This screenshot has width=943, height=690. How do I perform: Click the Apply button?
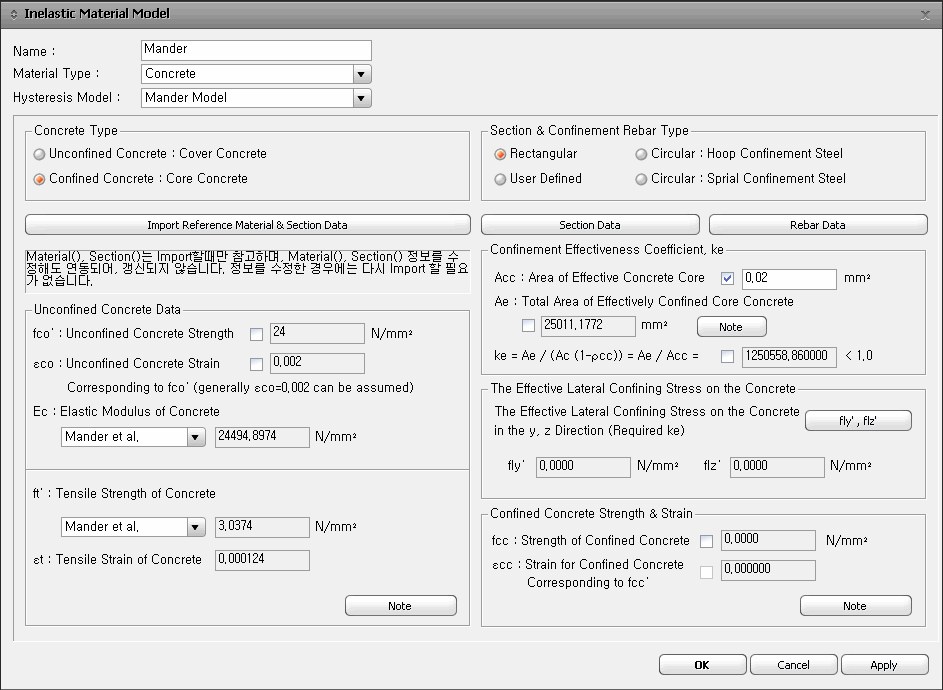[x=884, y=665]
